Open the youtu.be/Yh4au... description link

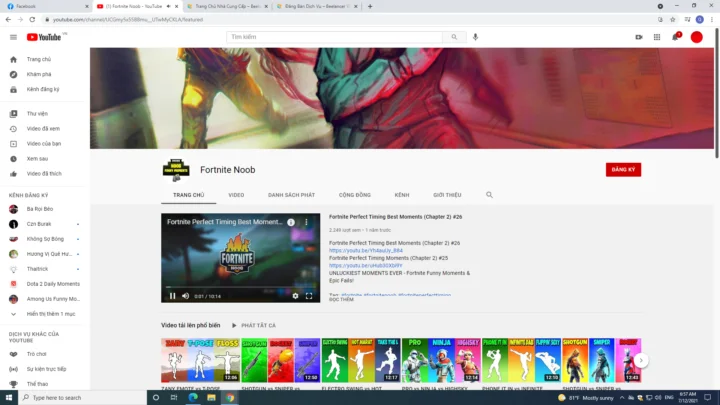pos(366,251)
